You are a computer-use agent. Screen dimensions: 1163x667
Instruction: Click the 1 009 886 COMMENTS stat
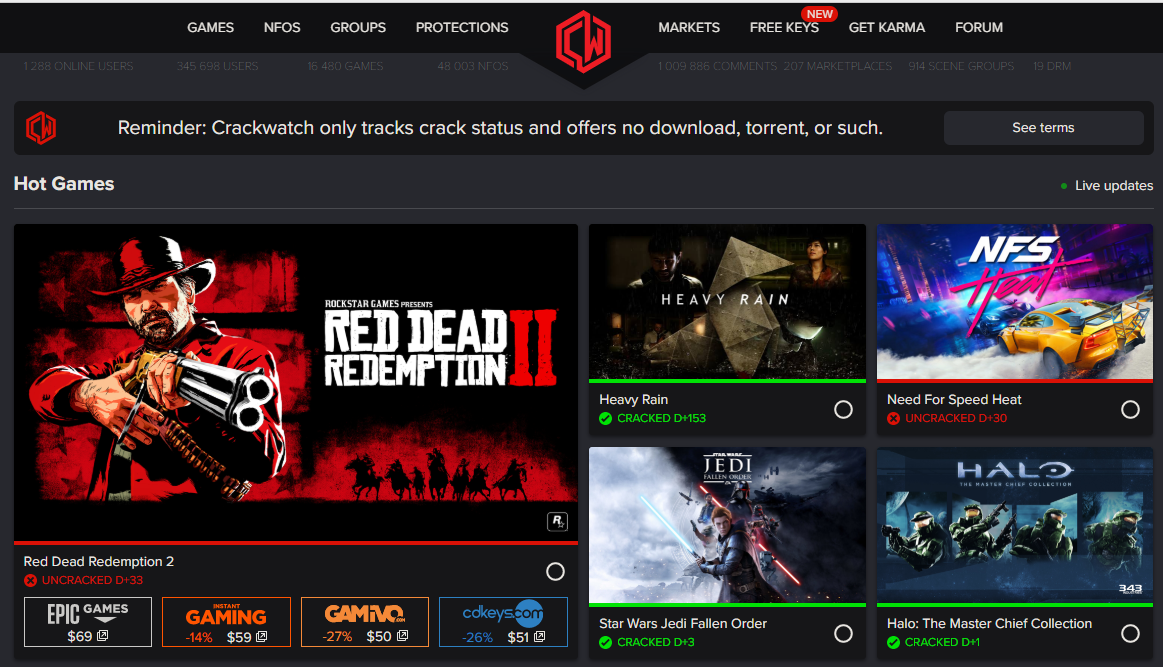pos(717,66)
